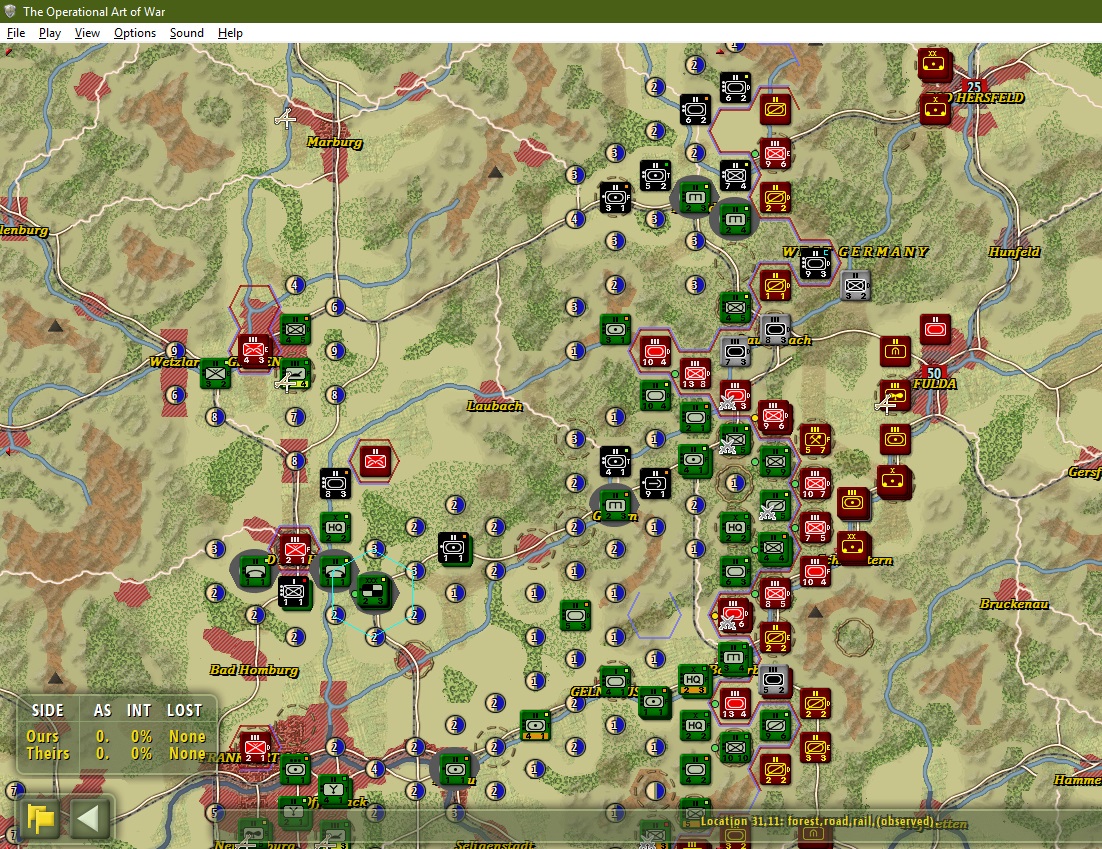The image size is (1102, 849).
Task: Open the Help menu
Action: point(230,33)
